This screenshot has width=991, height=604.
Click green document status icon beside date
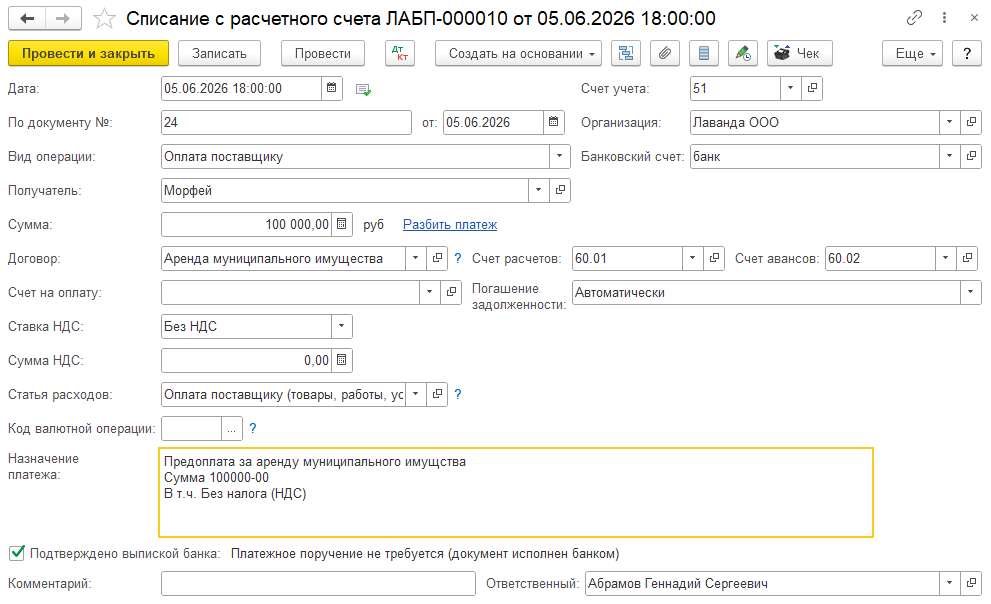[363, 90]
